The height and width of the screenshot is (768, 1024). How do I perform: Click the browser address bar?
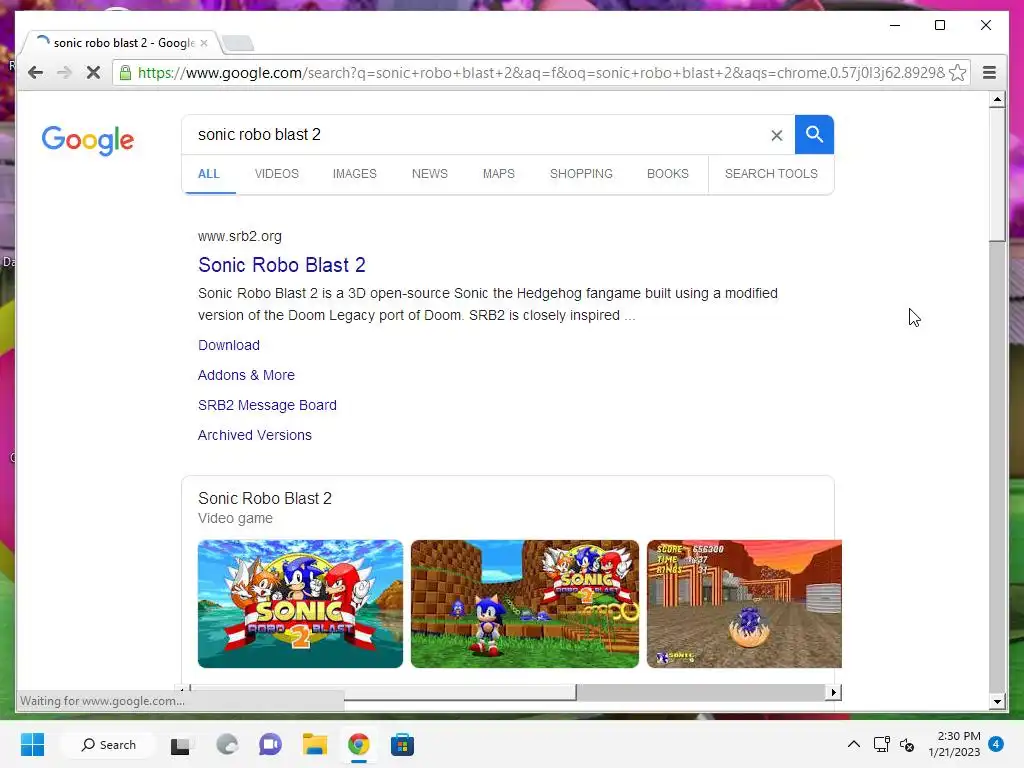[x=541, y=72]
